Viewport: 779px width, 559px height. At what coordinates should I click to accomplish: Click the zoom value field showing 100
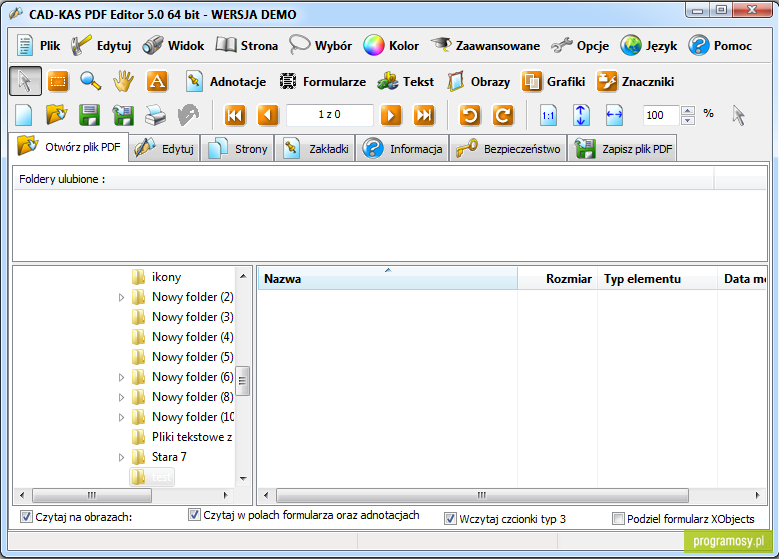tap(662, 115)
